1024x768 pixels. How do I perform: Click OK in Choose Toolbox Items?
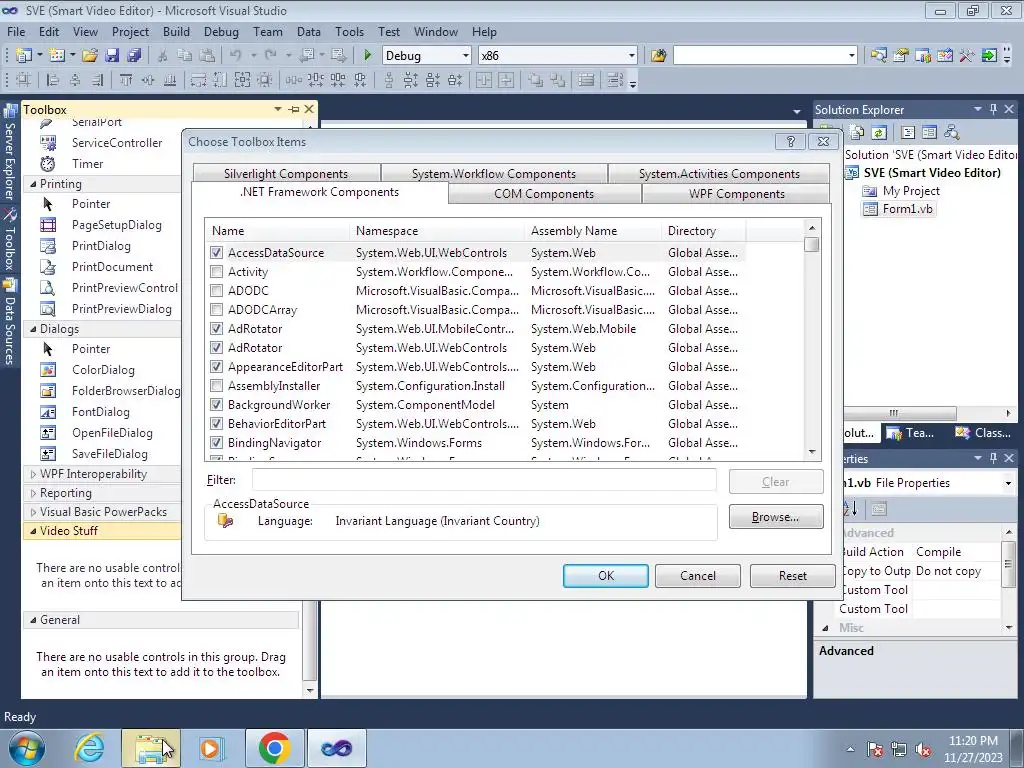(x=606, y=576)
